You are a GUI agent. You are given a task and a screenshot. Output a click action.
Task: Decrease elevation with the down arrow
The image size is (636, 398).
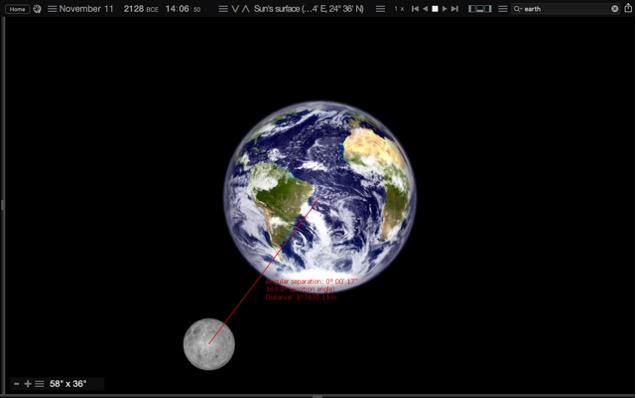[x=235, y=9]
